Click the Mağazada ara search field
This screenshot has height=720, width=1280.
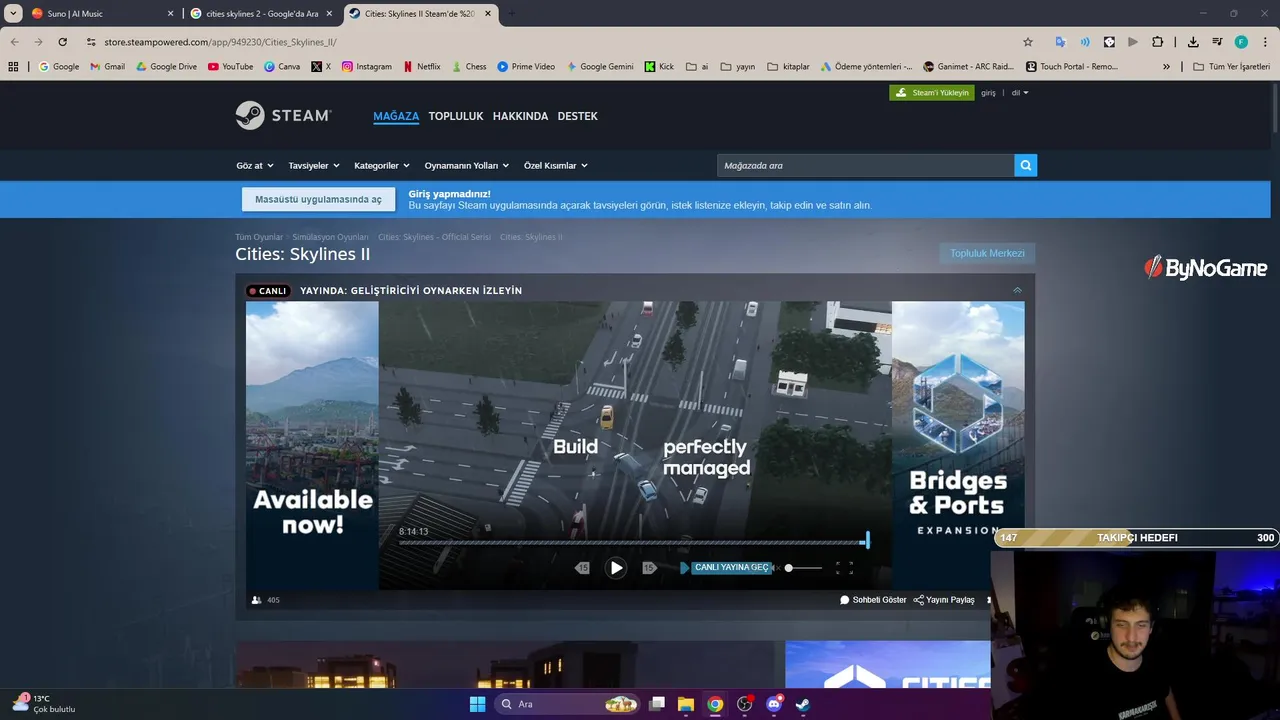[x=865, y=165]
